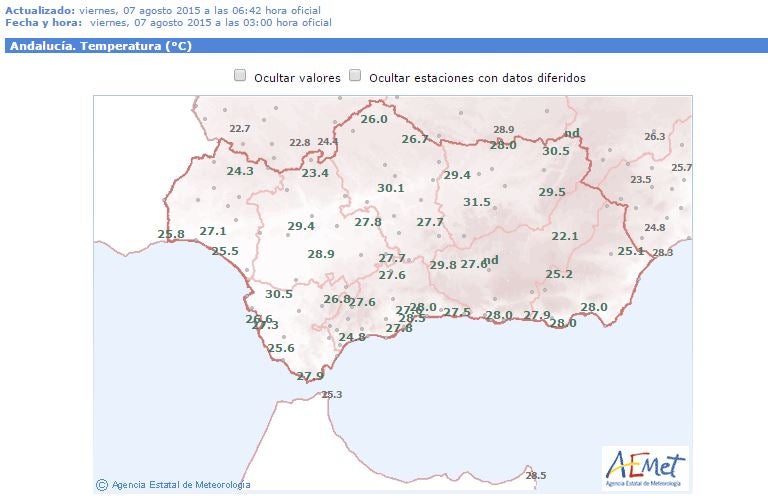Select the station showing 30.1

pyautogui.click(x=390, y=188)
